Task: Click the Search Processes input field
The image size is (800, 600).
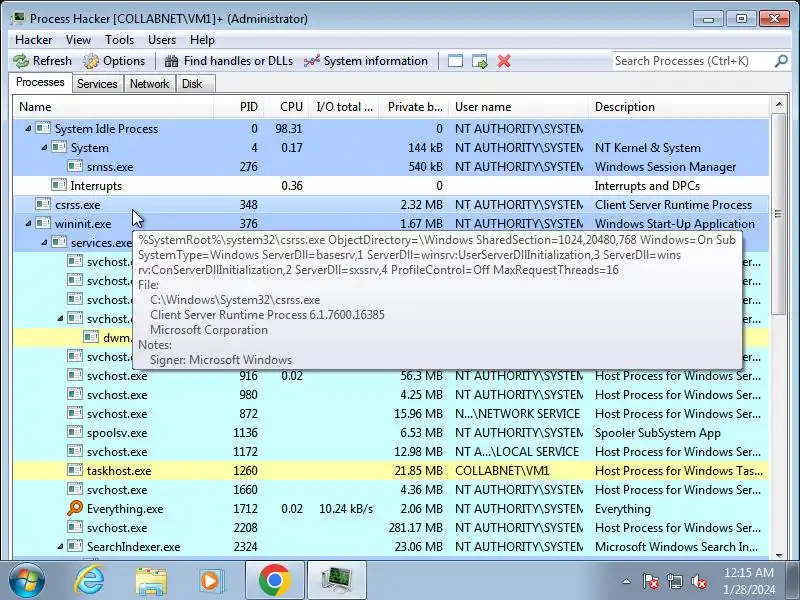Action: click(692, 61)
